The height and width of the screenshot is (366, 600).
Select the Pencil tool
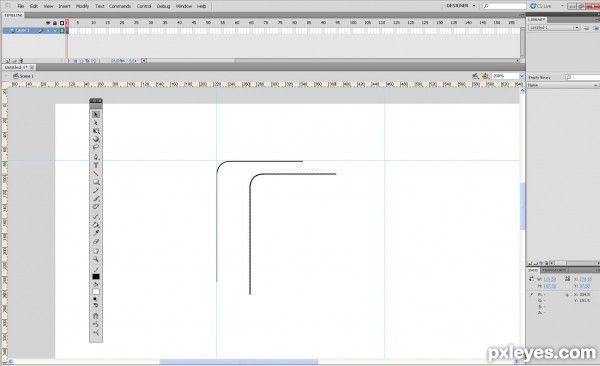click(96, 190)
